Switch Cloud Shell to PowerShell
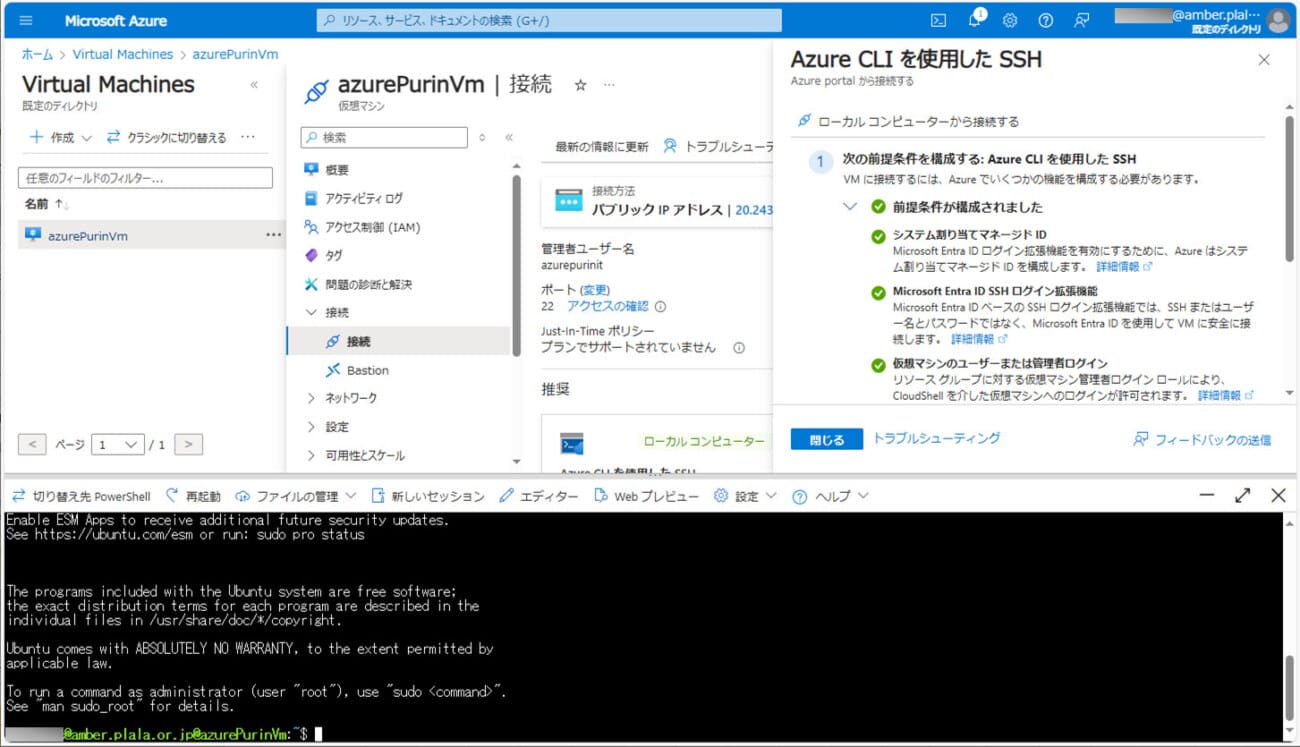The width and height of the screenshot is (1300, 747). (81, 496)
